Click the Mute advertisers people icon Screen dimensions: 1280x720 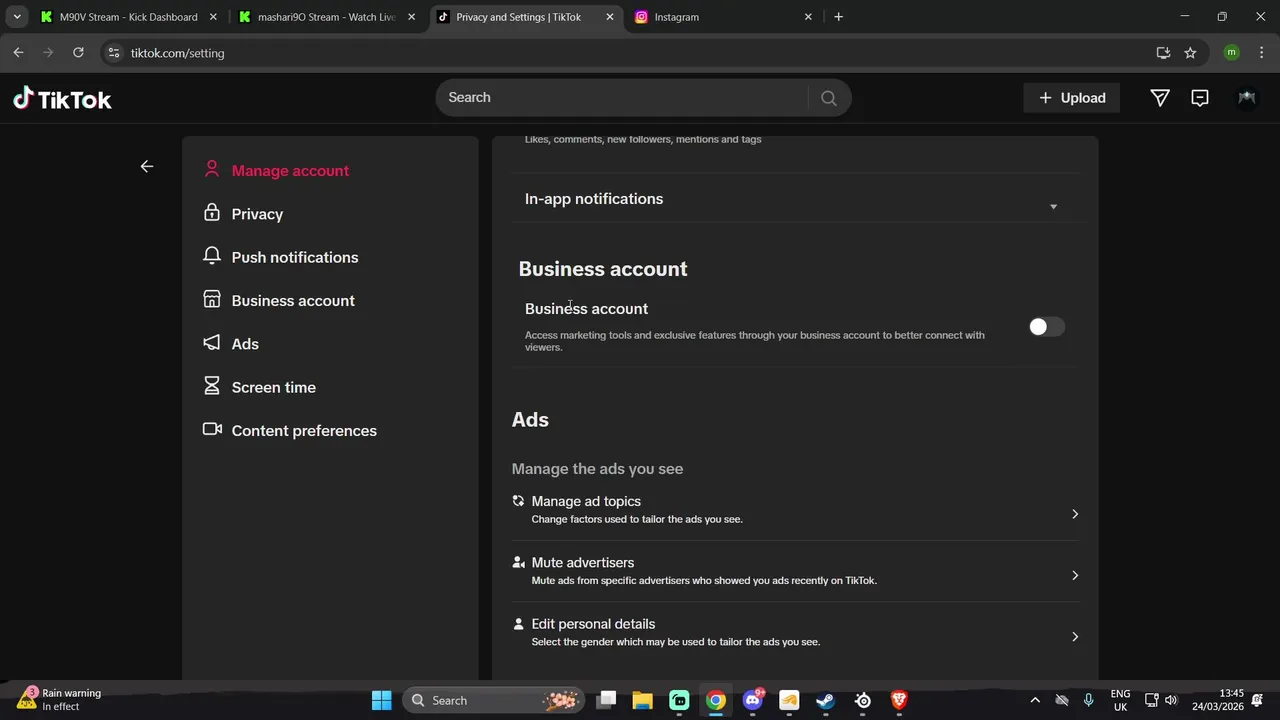(x=518, y=562)
